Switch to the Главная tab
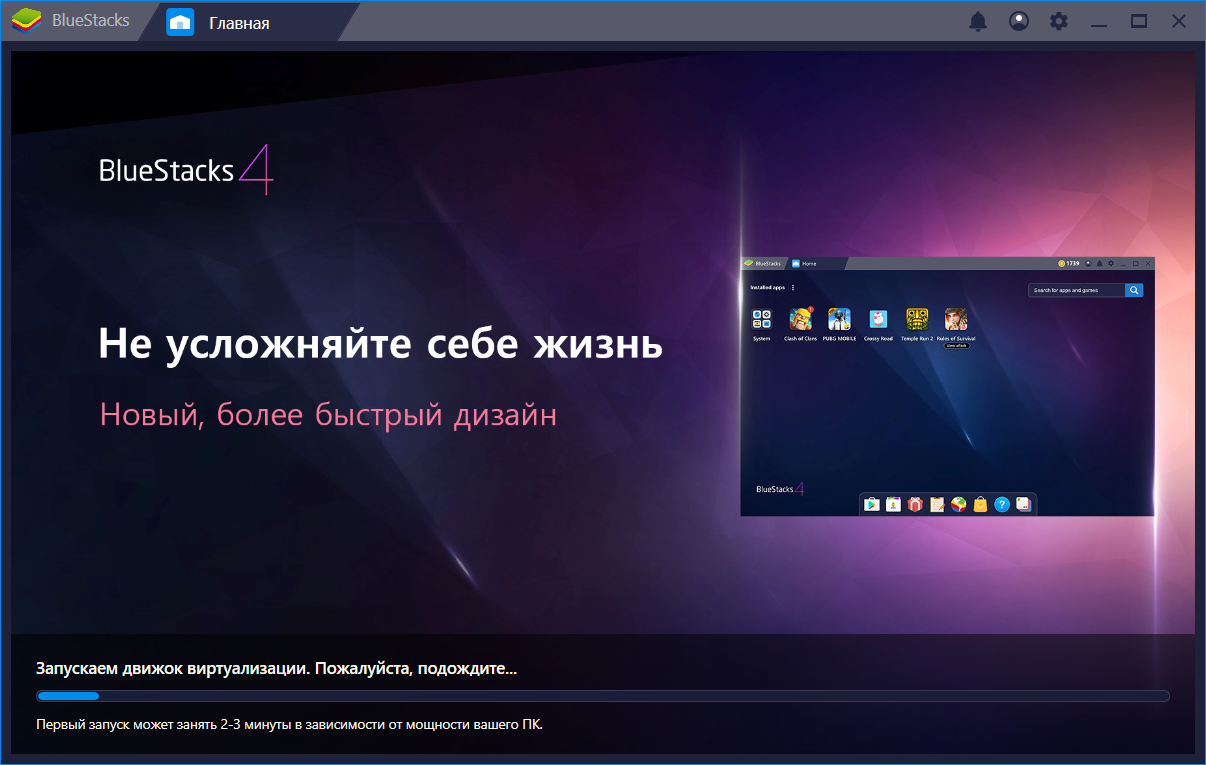The height and width of the screenshot is (765, 1206). [237, 21]
